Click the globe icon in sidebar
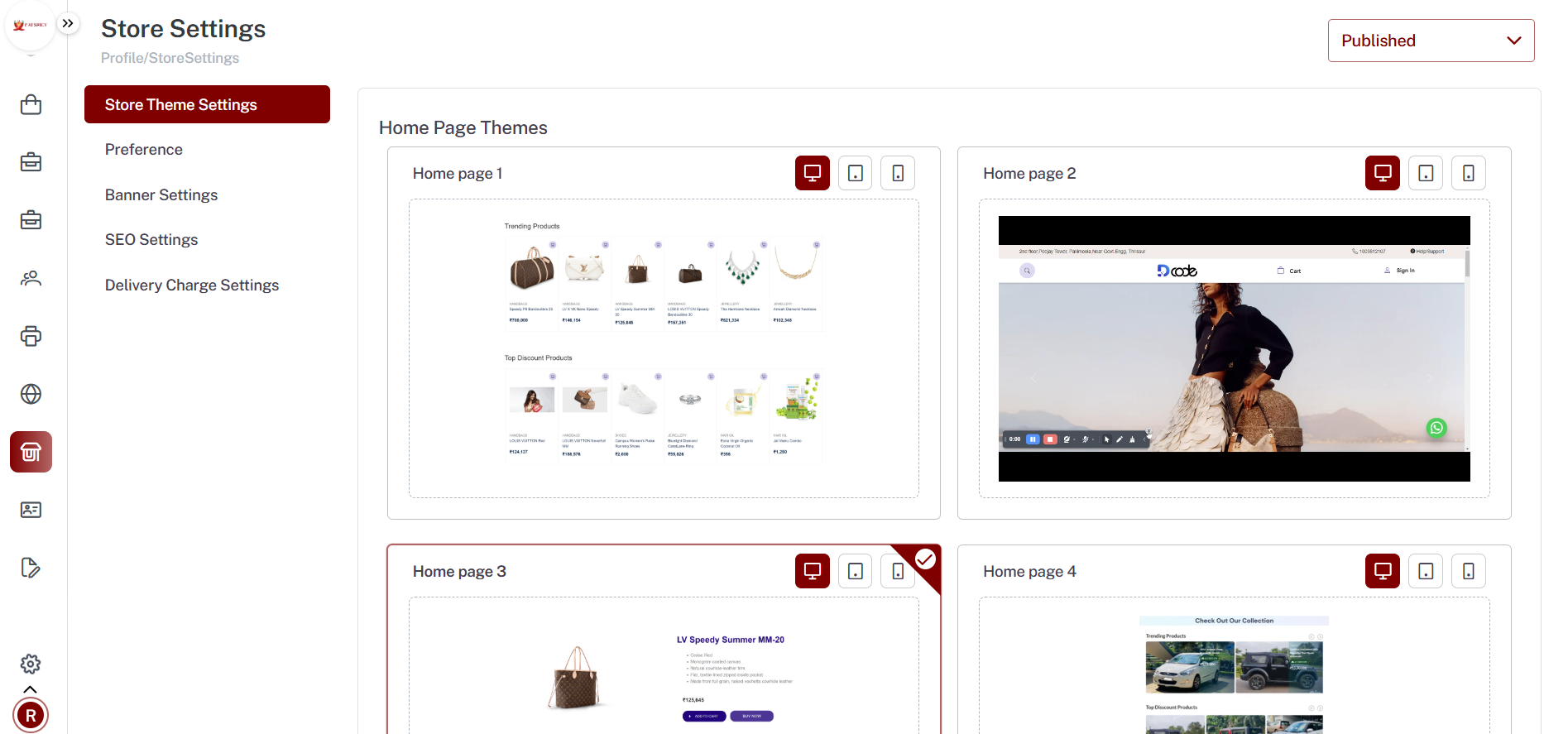The width and height of the screenshot is (1568, 734). (x=31, y=394)
